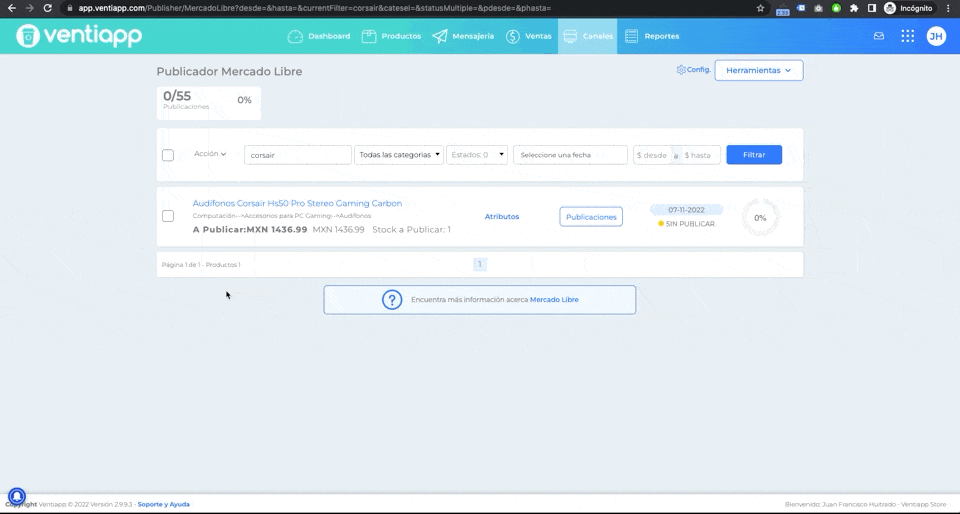The width and height of the screenshot is (960, 514).
Task: Open the apps grid icon
Action: tap(907, 36)
